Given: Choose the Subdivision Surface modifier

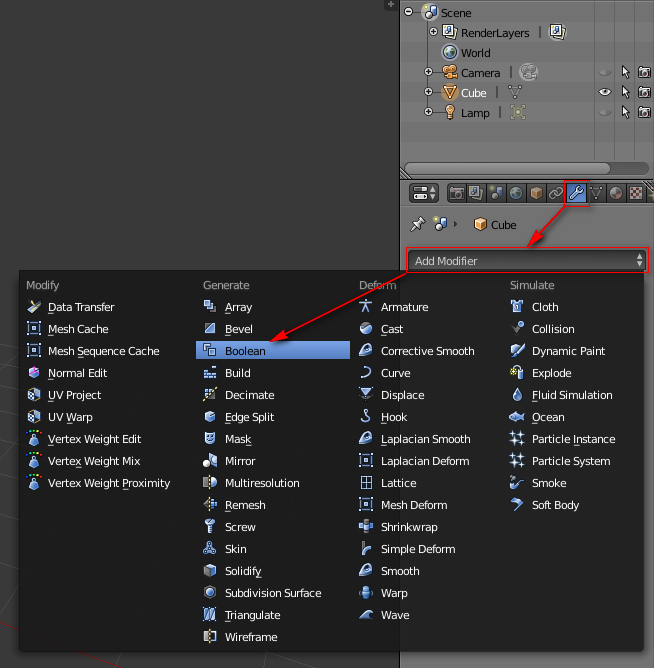Looking at the screenshot, I should [273, 593].
